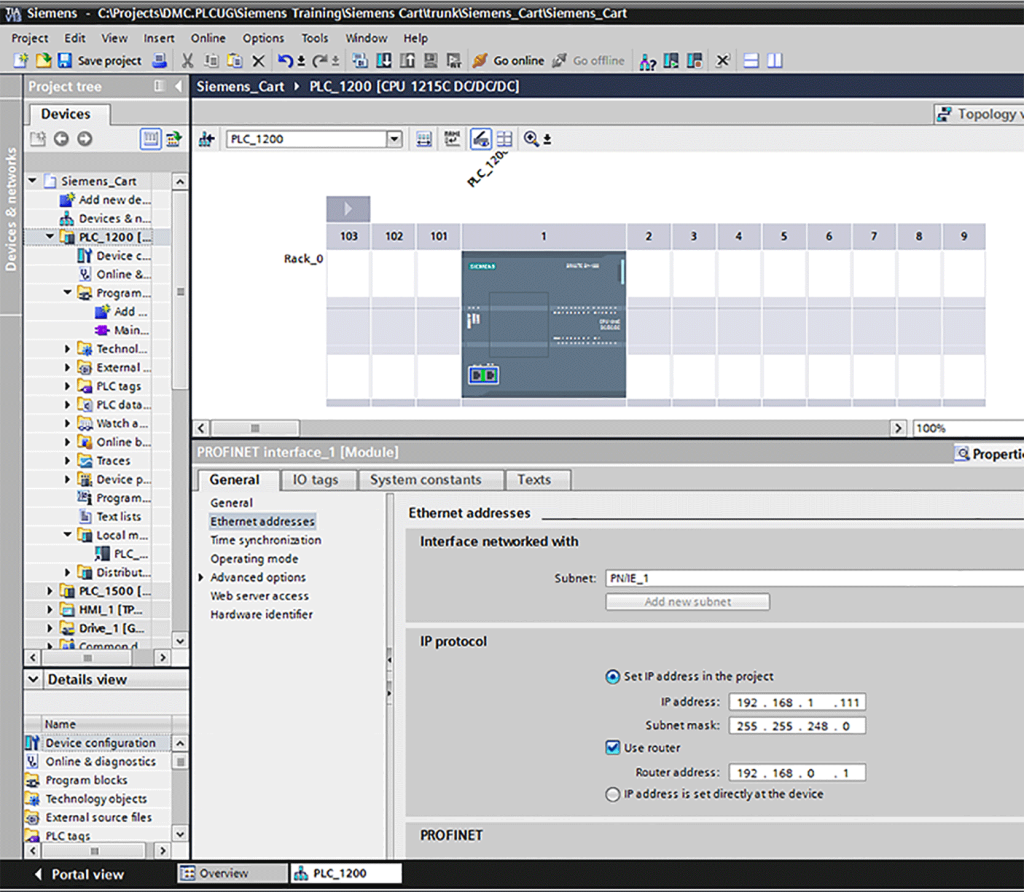Click the Undo arrow icon

(286, 61)
